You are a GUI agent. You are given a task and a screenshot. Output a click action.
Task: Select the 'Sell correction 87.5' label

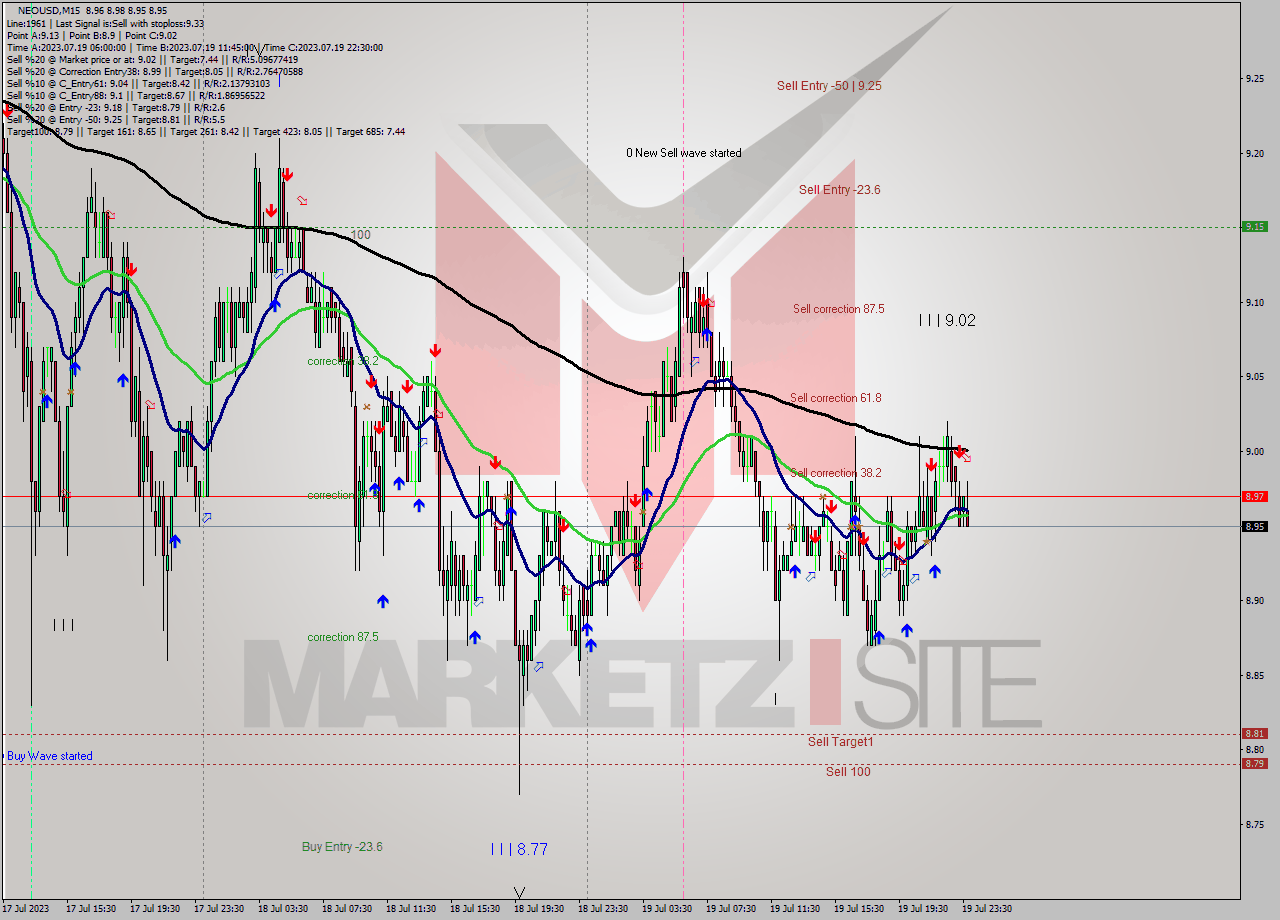838,309
